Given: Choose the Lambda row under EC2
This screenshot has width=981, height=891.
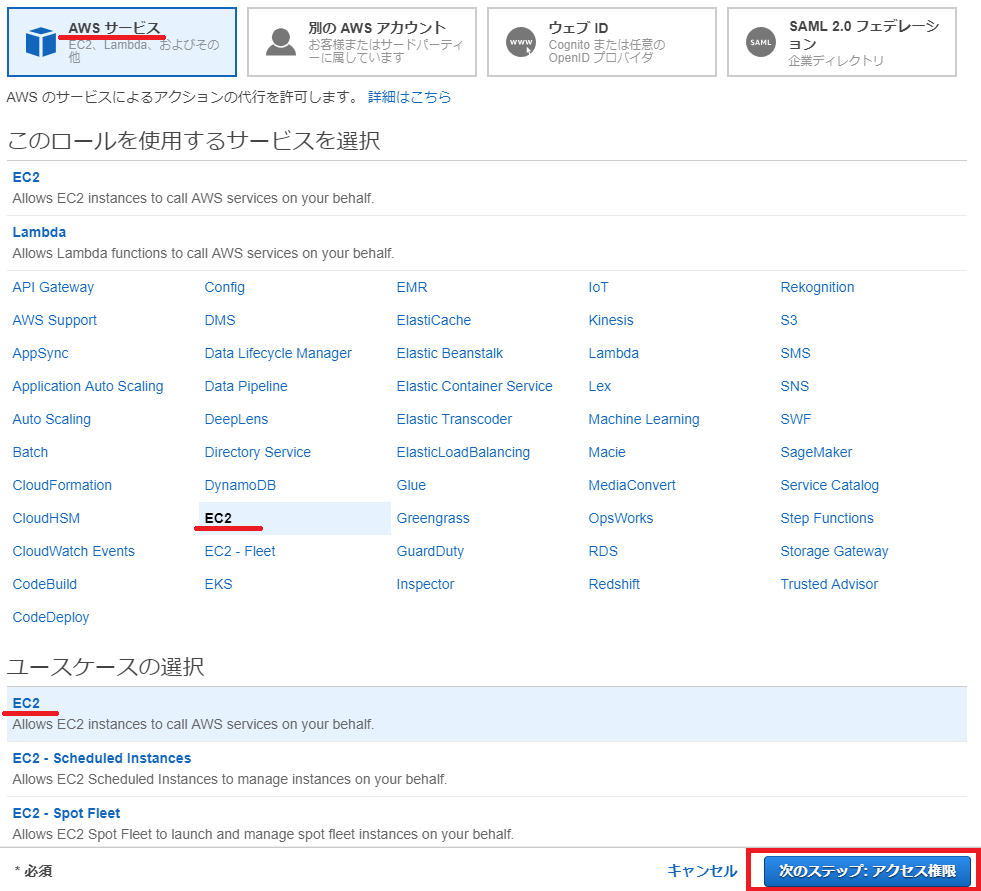Looking at the screenshot, I should [487, 243].
